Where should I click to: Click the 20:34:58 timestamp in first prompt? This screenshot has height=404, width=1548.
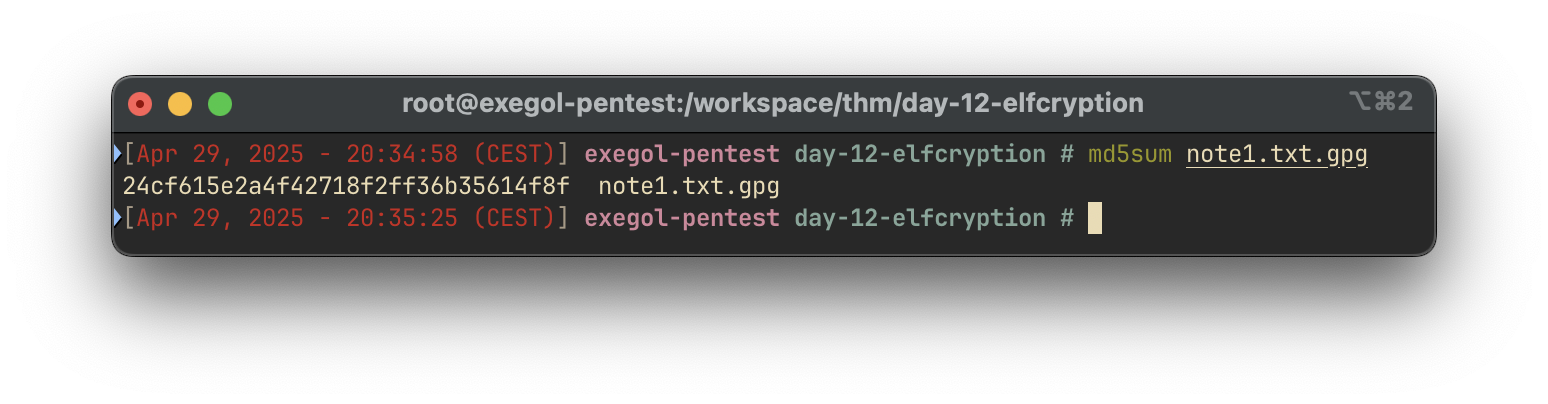(402, 155)
